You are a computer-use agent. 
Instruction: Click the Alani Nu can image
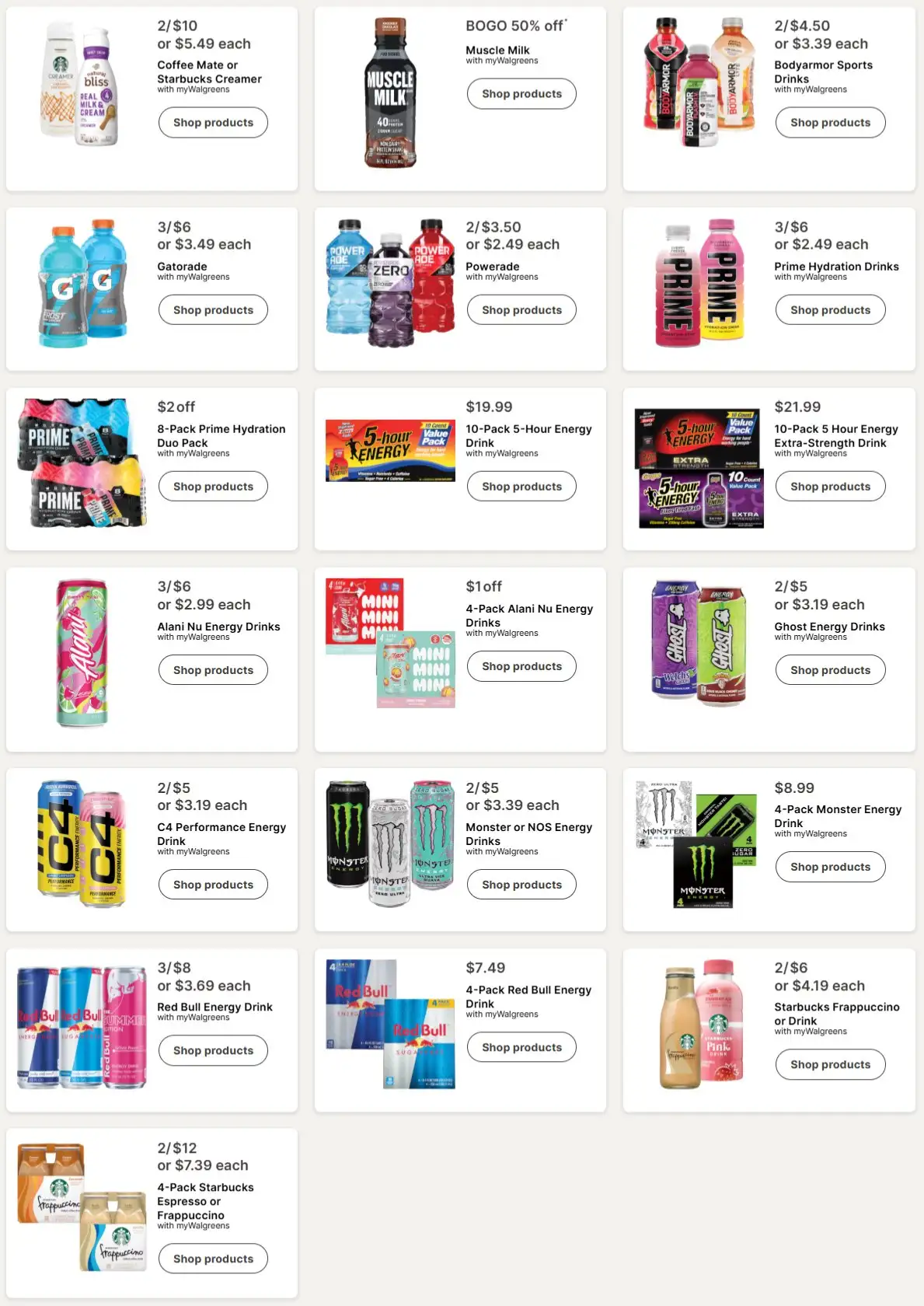(82, 653)
